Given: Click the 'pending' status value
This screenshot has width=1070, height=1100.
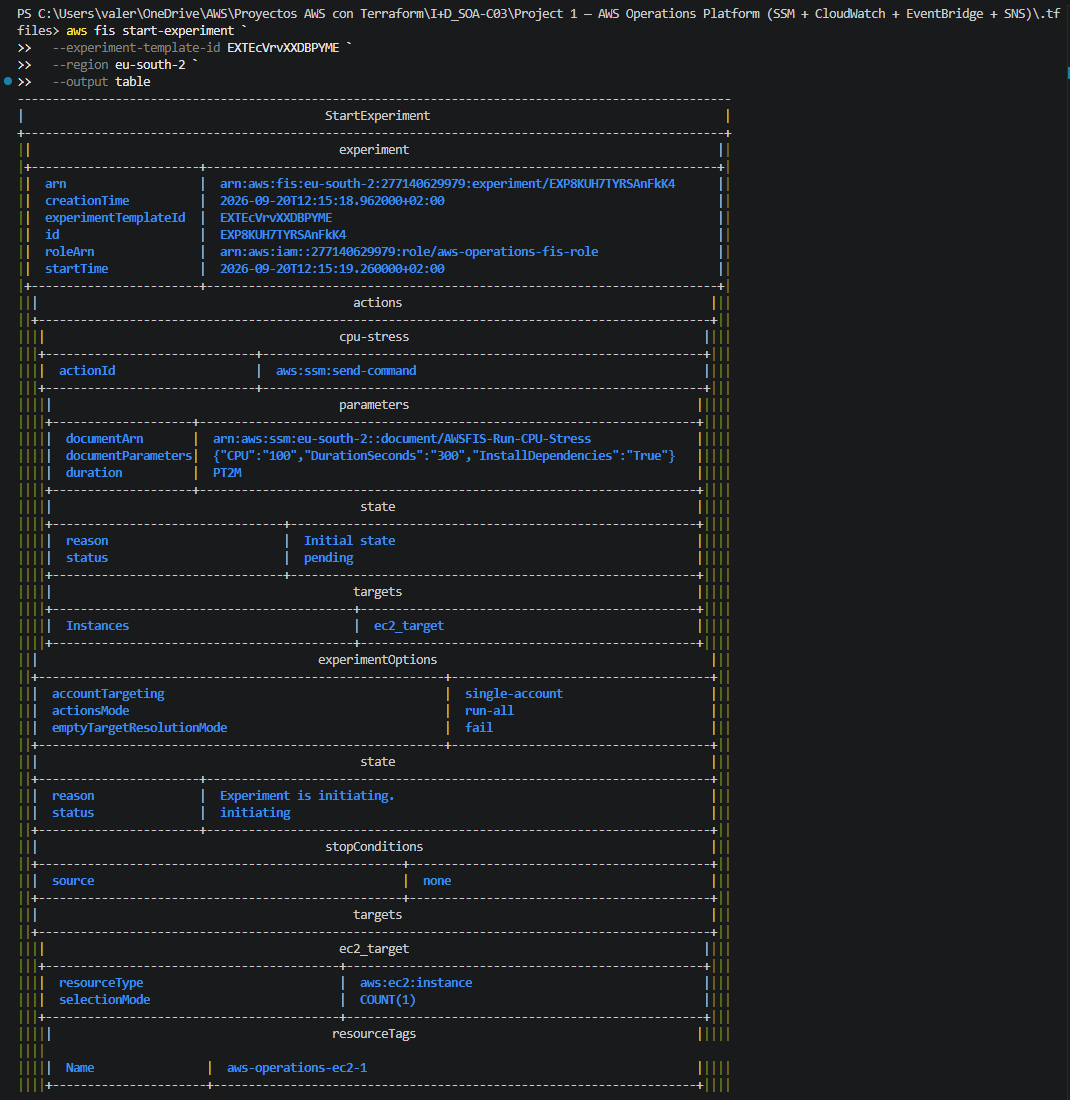Looking at the screenshot, I should 328,558.
